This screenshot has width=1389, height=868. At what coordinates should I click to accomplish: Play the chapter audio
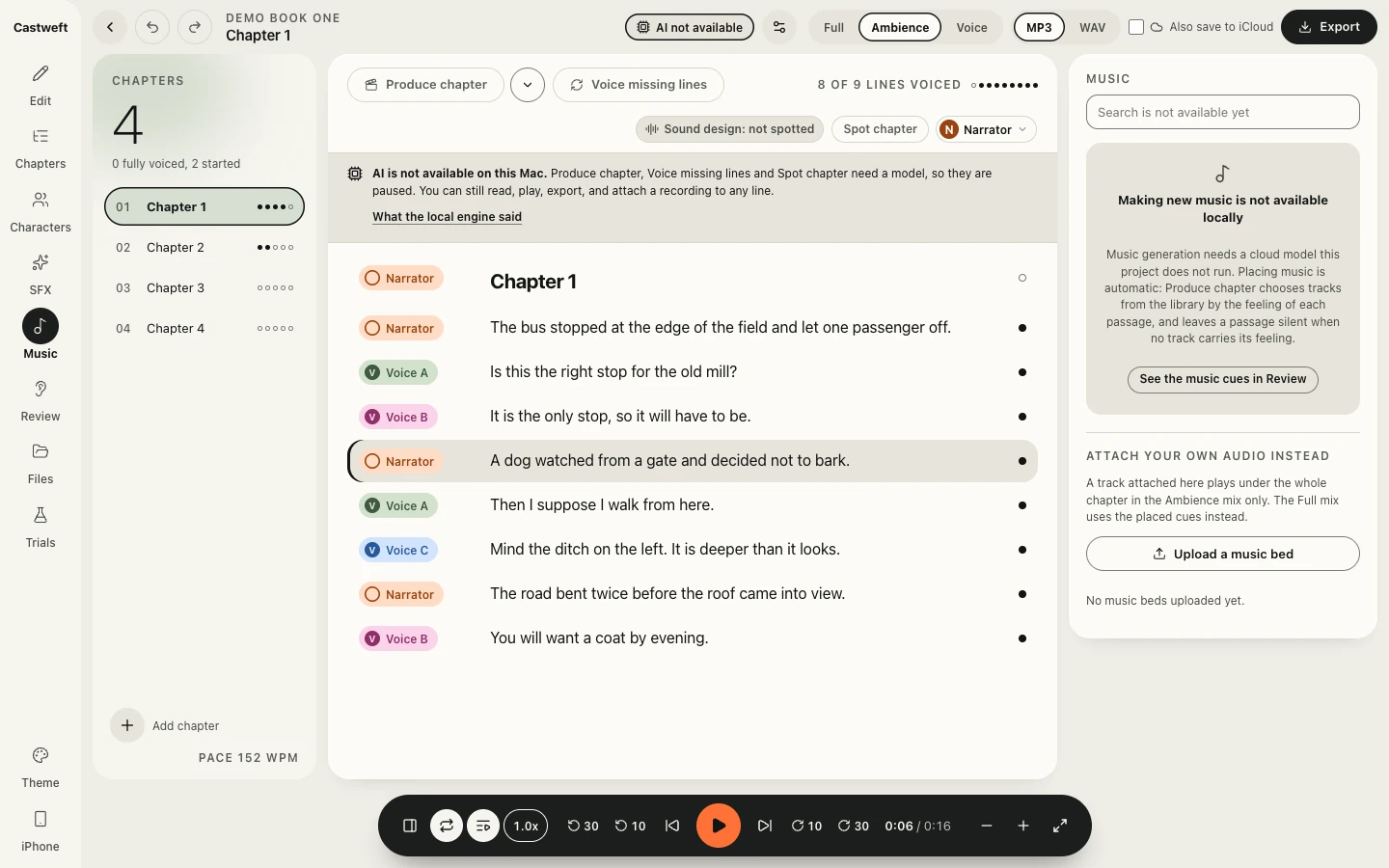(719, 826)
